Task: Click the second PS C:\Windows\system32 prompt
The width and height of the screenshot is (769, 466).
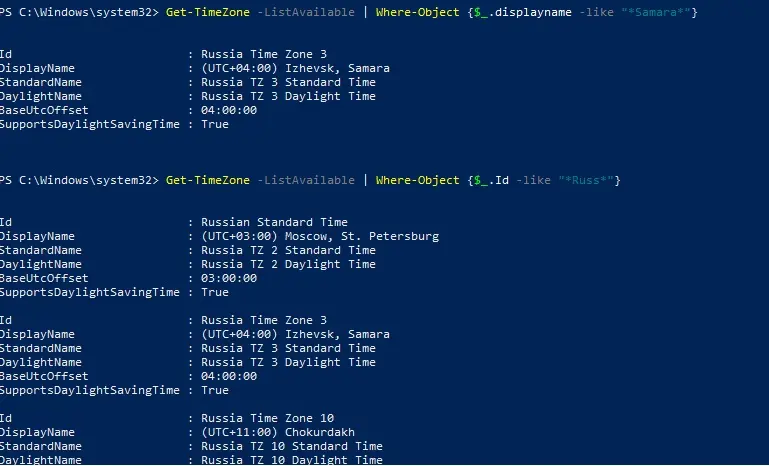Action: (79, 181)
